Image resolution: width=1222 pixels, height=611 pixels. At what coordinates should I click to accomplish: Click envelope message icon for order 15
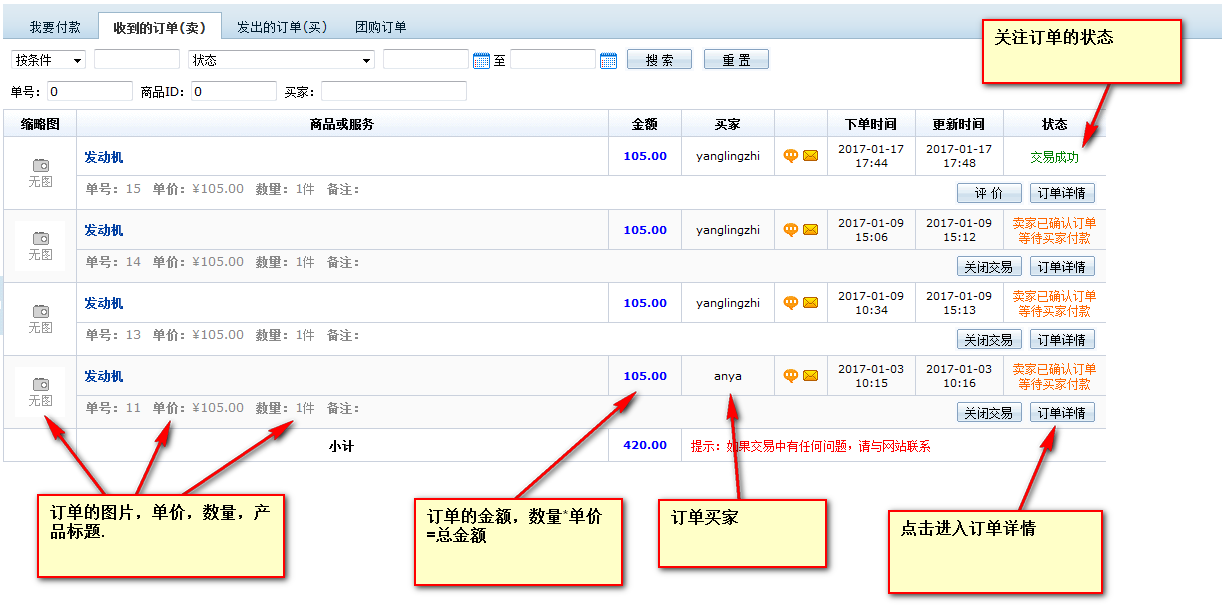pyautogui.click(x=810, y=156)
